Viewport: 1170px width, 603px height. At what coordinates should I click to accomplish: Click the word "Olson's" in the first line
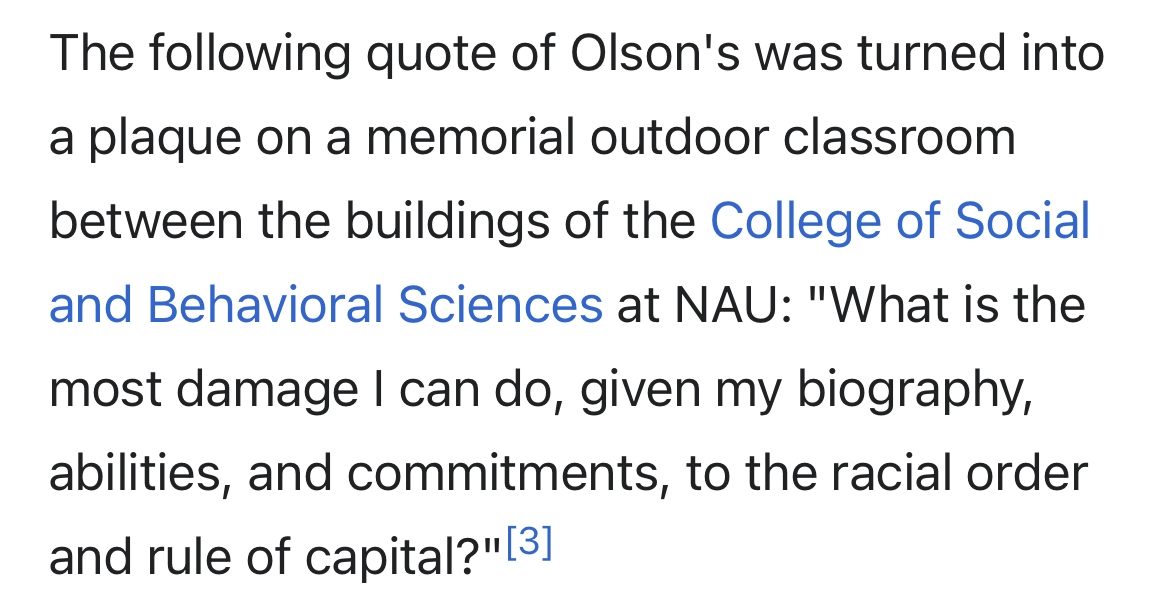coord(654,54)
